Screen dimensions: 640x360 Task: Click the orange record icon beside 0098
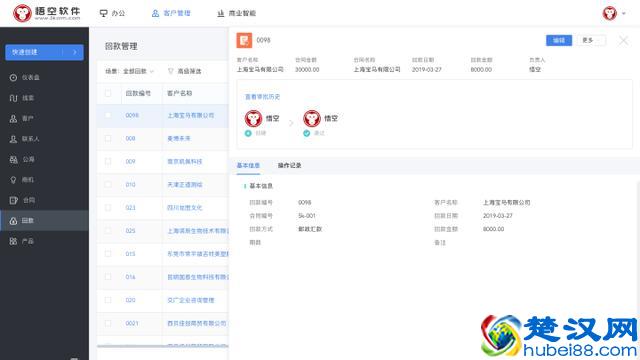[x=244, y=40]
